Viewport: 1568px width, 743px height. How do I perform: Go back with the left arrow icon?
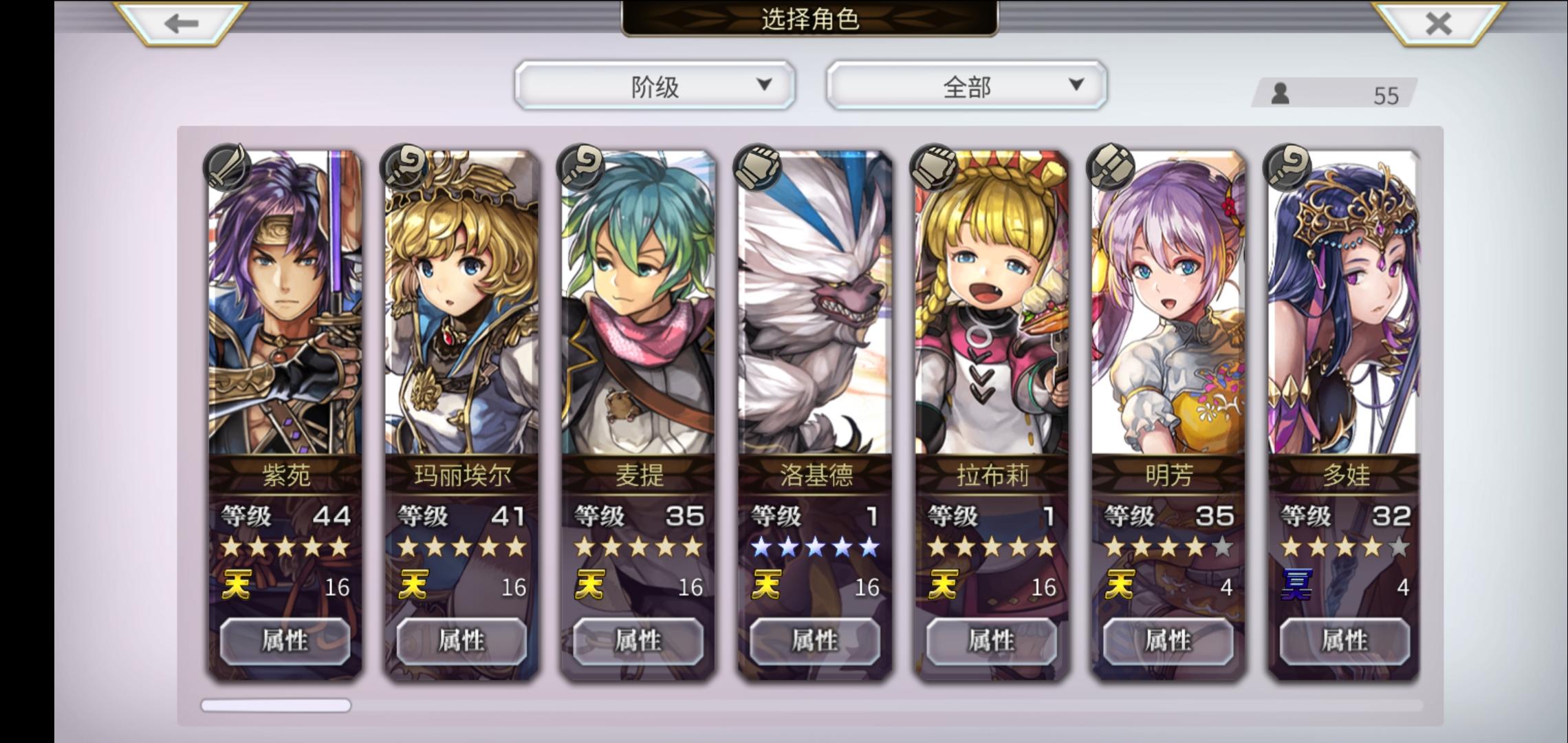coord(182,23)
